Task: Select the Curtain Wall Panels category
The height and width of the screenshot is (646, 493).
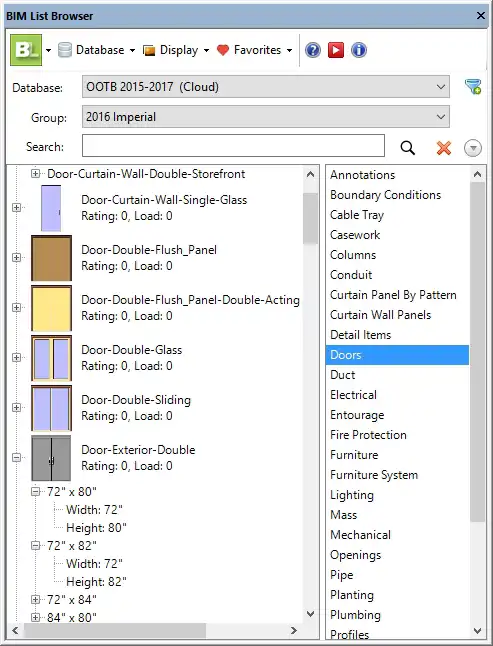Action: [397, 315]
